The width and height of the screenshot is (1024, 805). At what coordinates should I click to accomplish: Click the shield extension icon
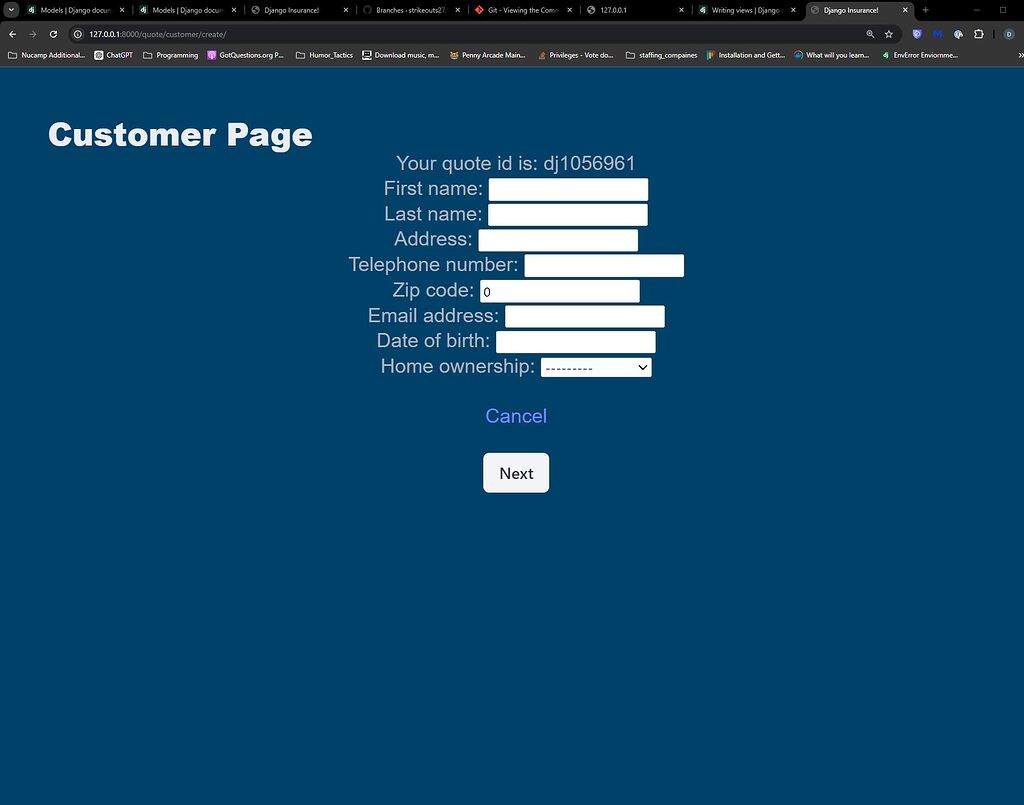pyautogui.click(x=916, y=33)
